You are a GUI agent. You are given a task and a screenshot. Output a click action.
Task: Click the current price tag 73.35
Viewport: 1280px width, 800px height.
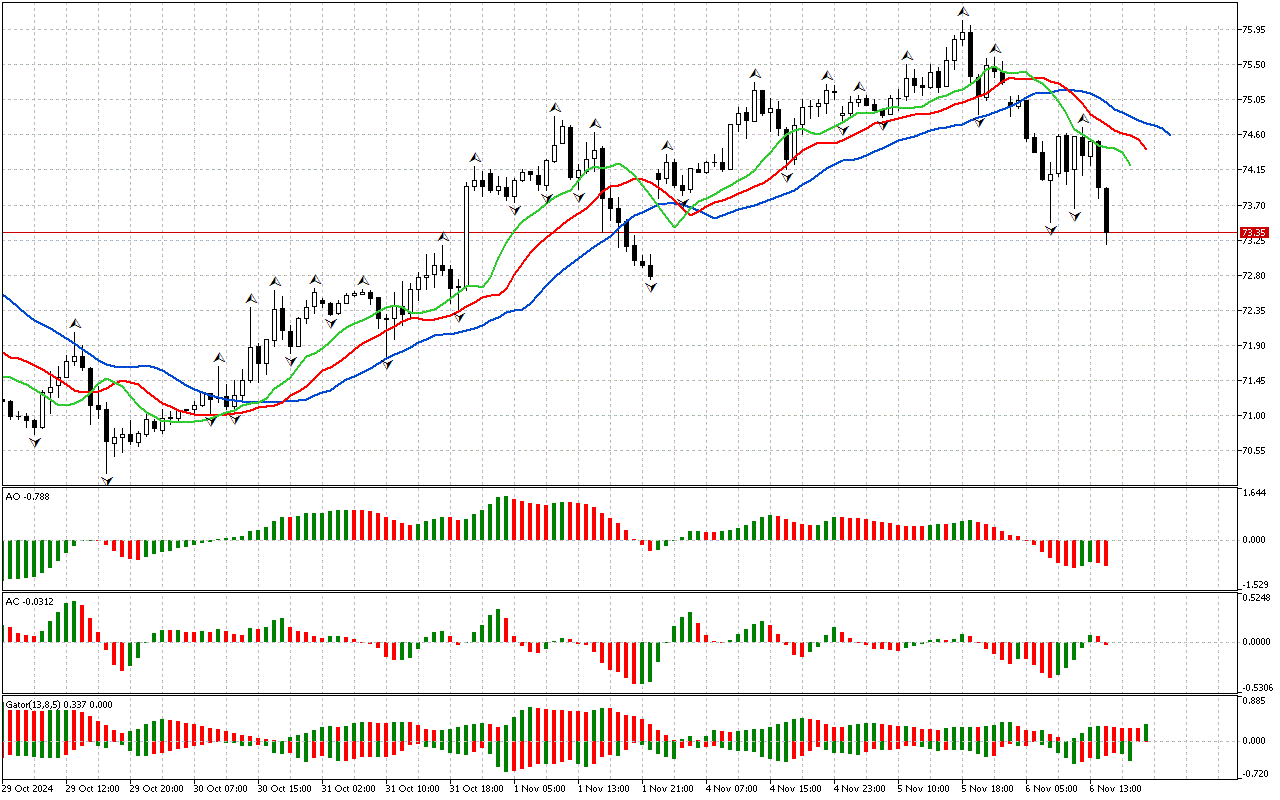1255,233
